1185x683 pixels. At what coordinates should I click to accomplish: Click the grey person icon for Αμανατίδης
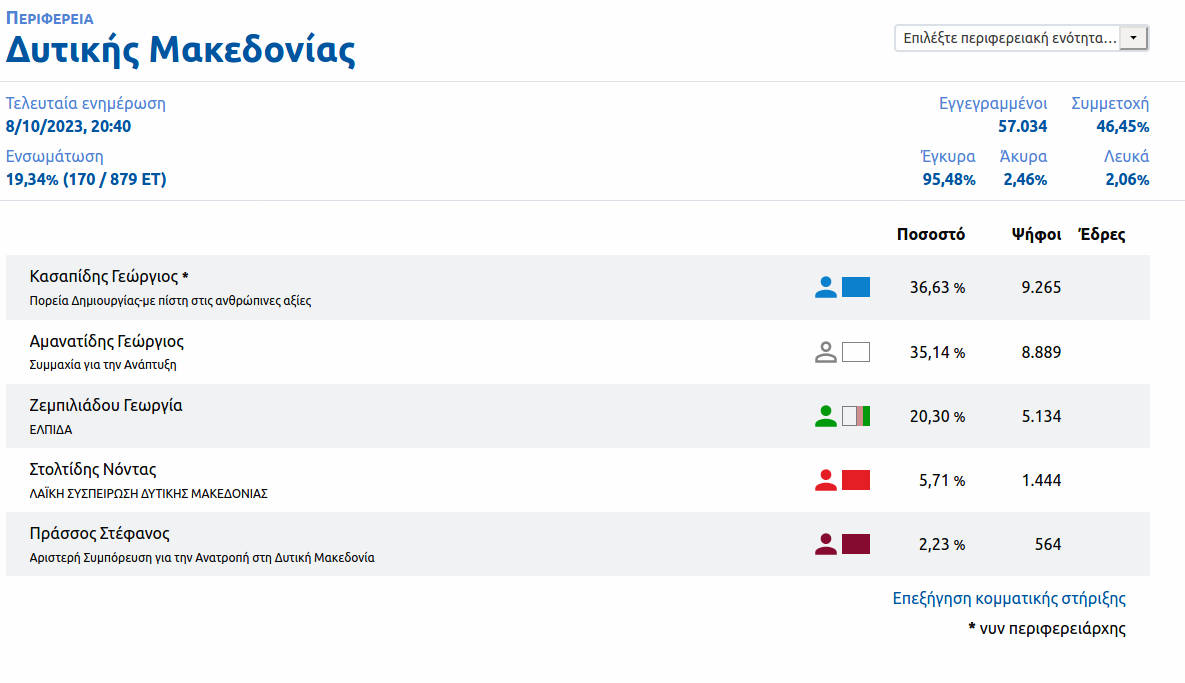pos(825,352)
